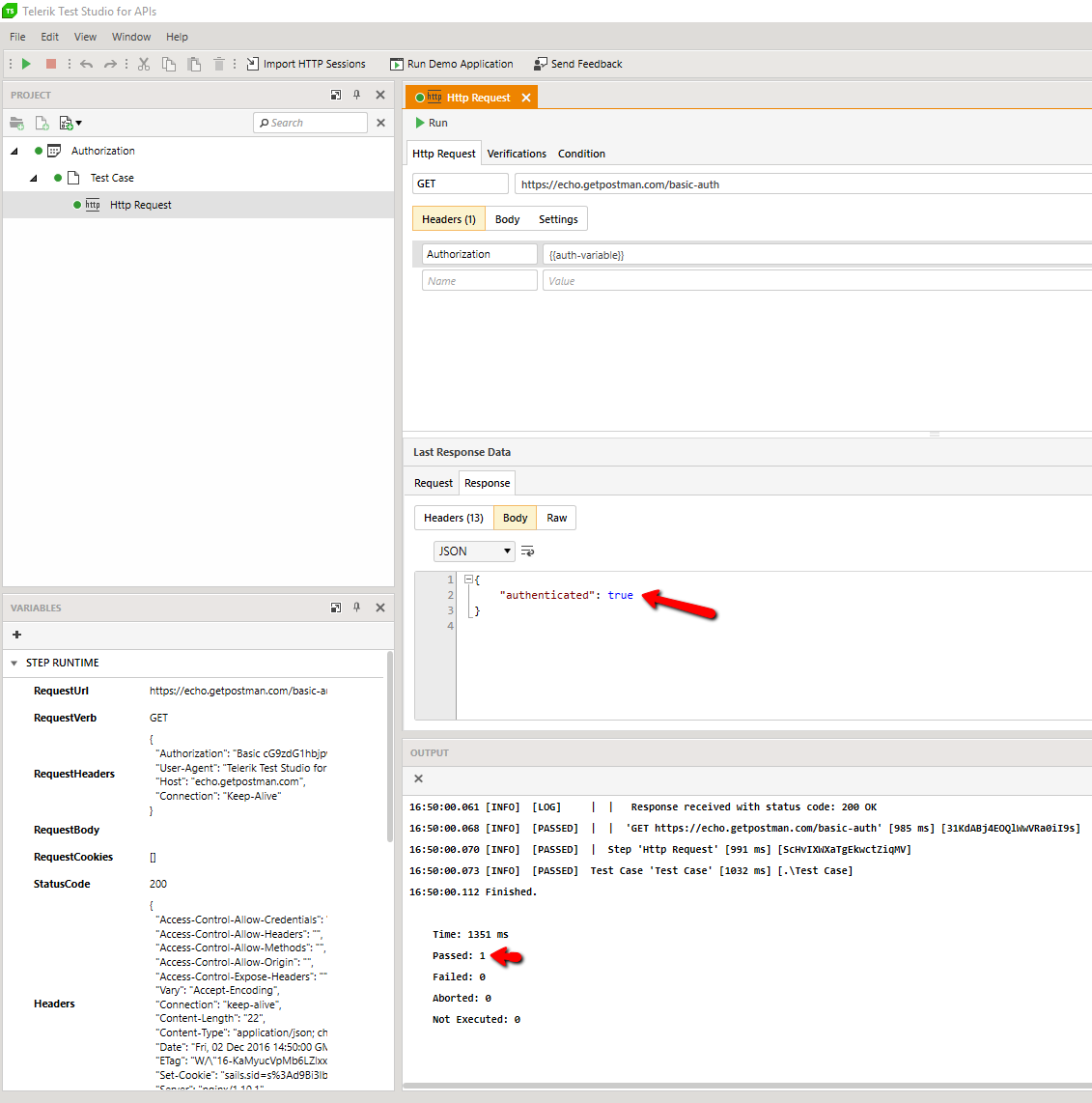
Task: Float the Project panel window
Action: [x=335, y=95]
